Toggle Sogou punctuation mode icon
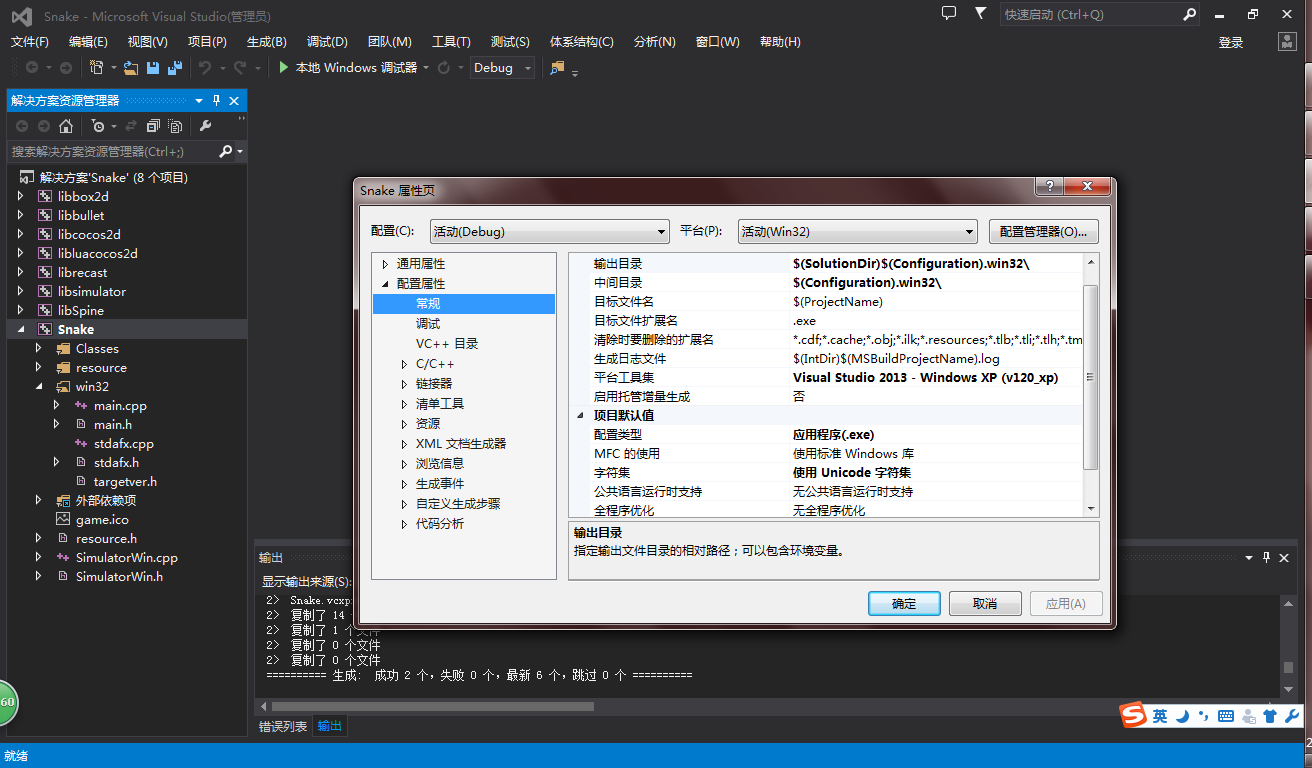Image resolution: width=1312 pixels, height=768 pixels. (1204, 716)
